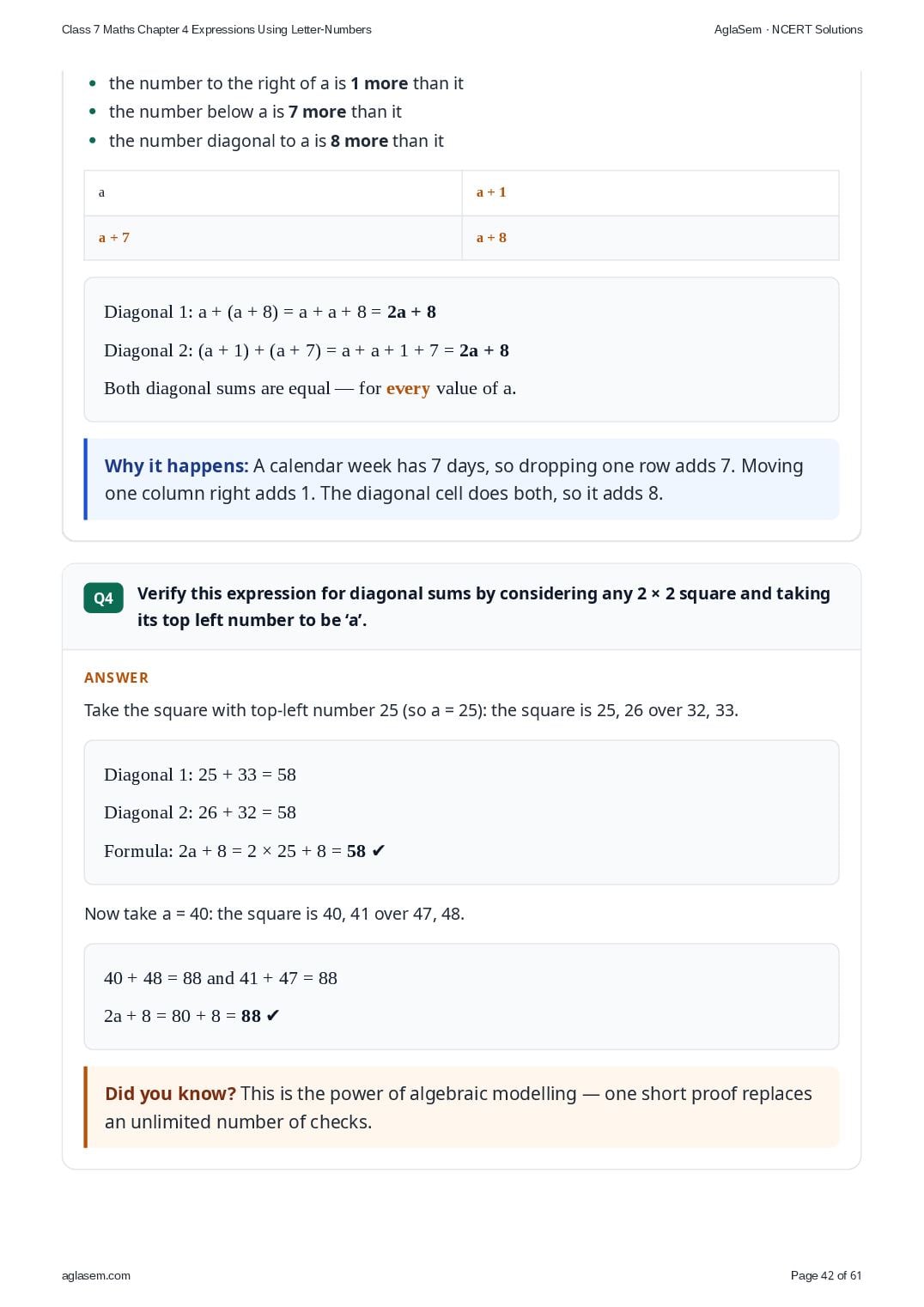
Task: Click the orange ANSWER label
Action: tap(116, 678)
